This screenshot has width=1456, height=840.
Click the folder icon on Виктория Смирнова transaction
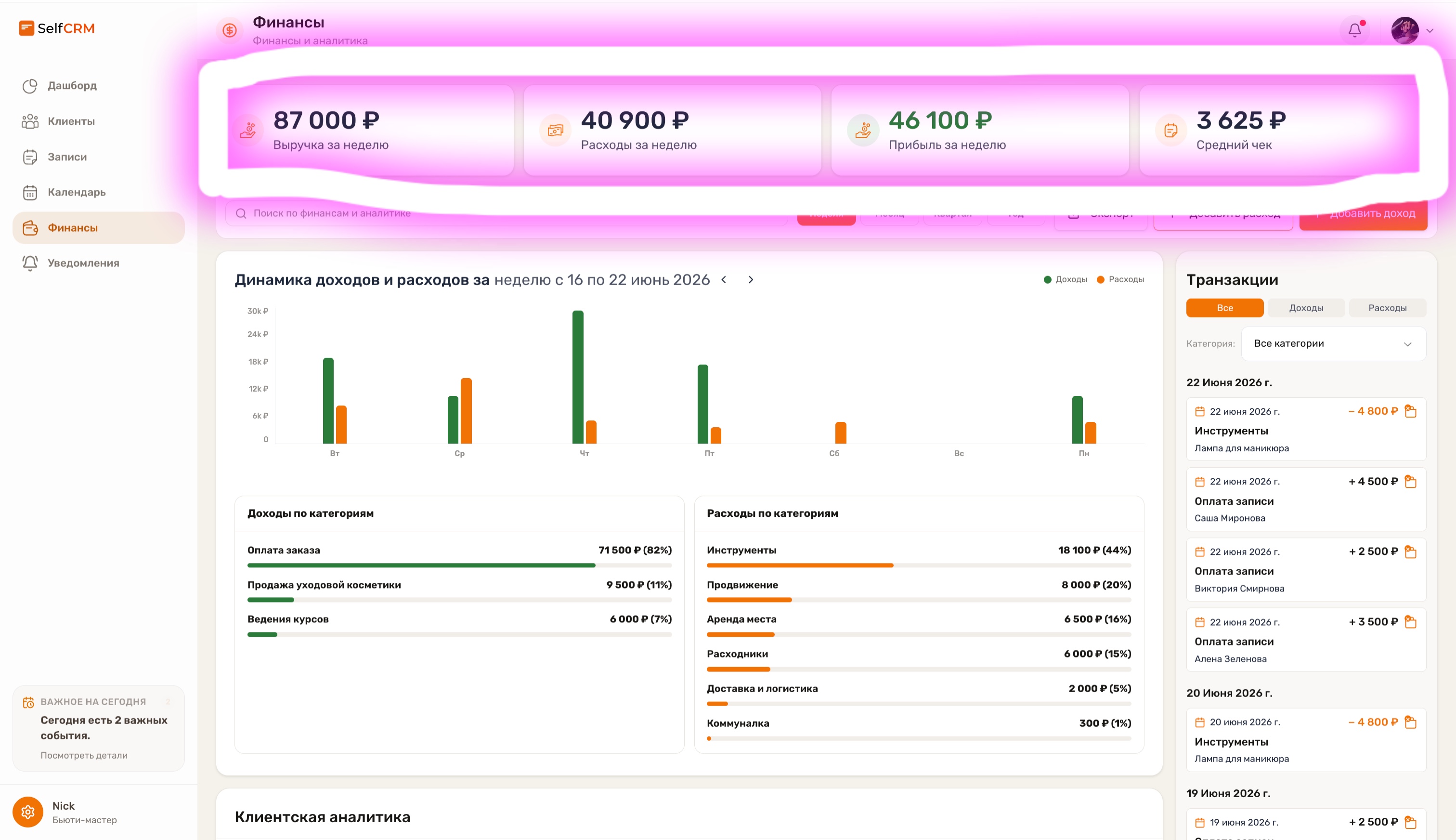1410,552
